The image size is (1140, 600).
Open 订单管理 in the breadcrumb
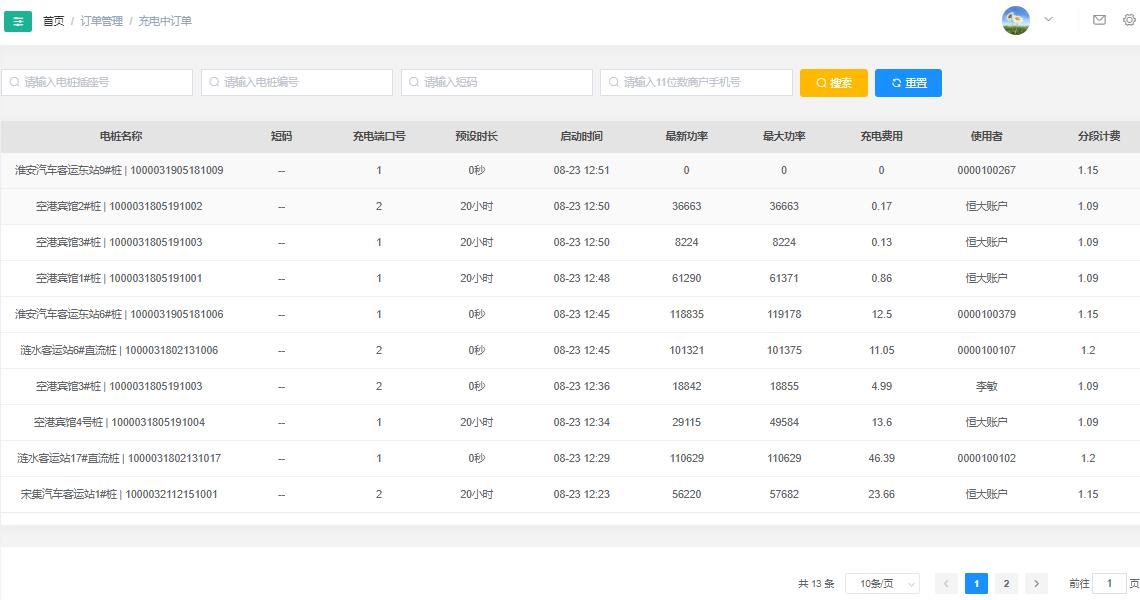pos(101,21)
